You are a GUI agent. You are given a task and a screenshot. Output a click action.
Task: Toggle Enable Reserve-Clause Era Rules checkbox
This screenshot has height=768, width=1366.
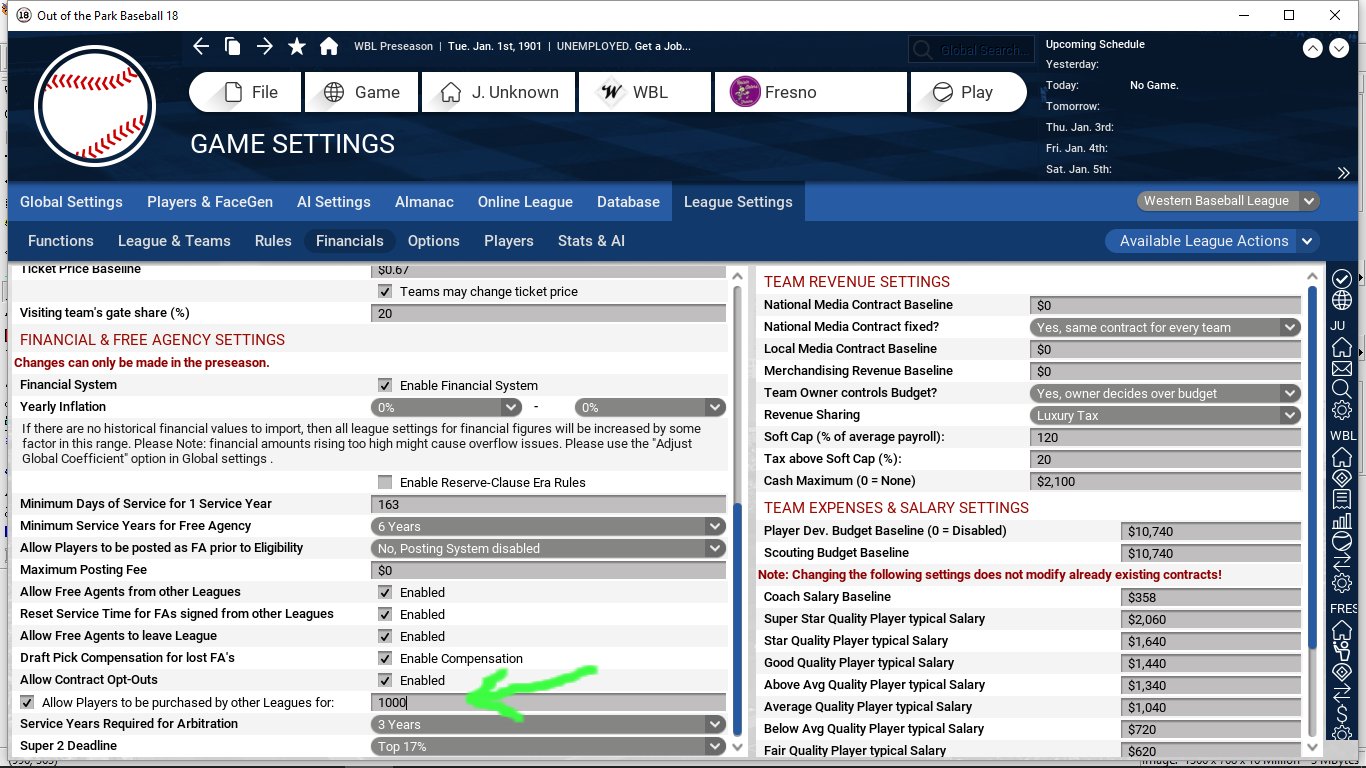[x=385, y=482]
